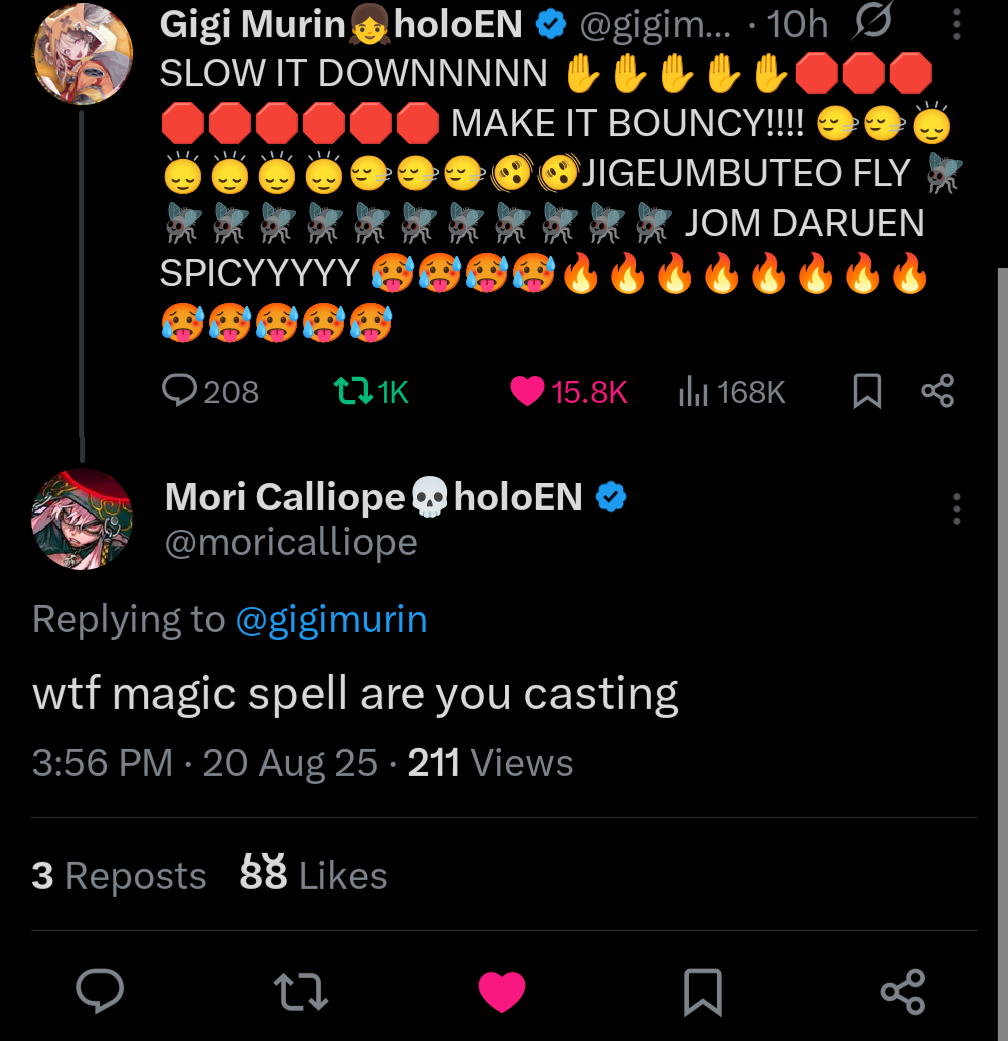This screenshot has height=1041, width=1008.
Task: Share Mori Calliope's reply
Action: tap(903, 991)
